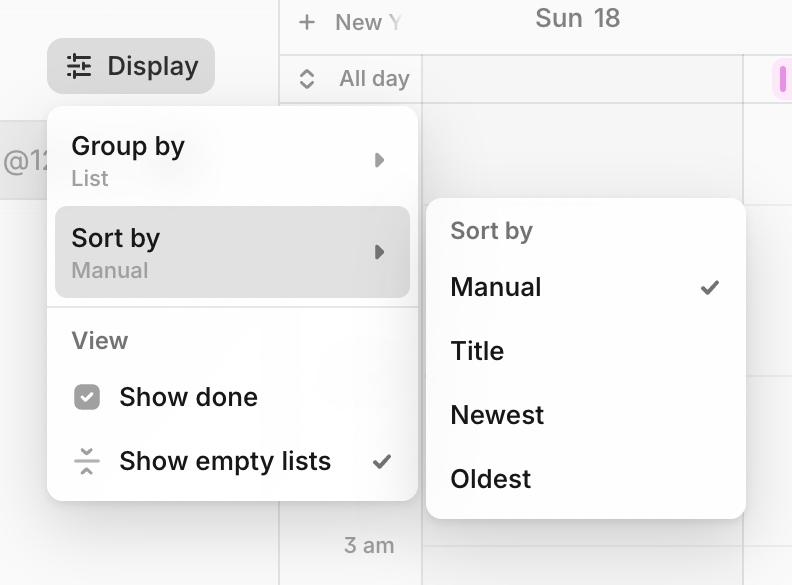Sort tasks by Oldest
792x585 pixels.
pyautogui.click(x=585, y=479)
